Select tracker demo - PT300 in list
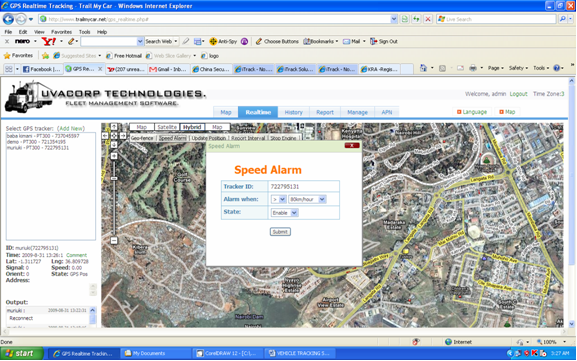The width and height of the screenshot is (577, 361). (36, 142)
